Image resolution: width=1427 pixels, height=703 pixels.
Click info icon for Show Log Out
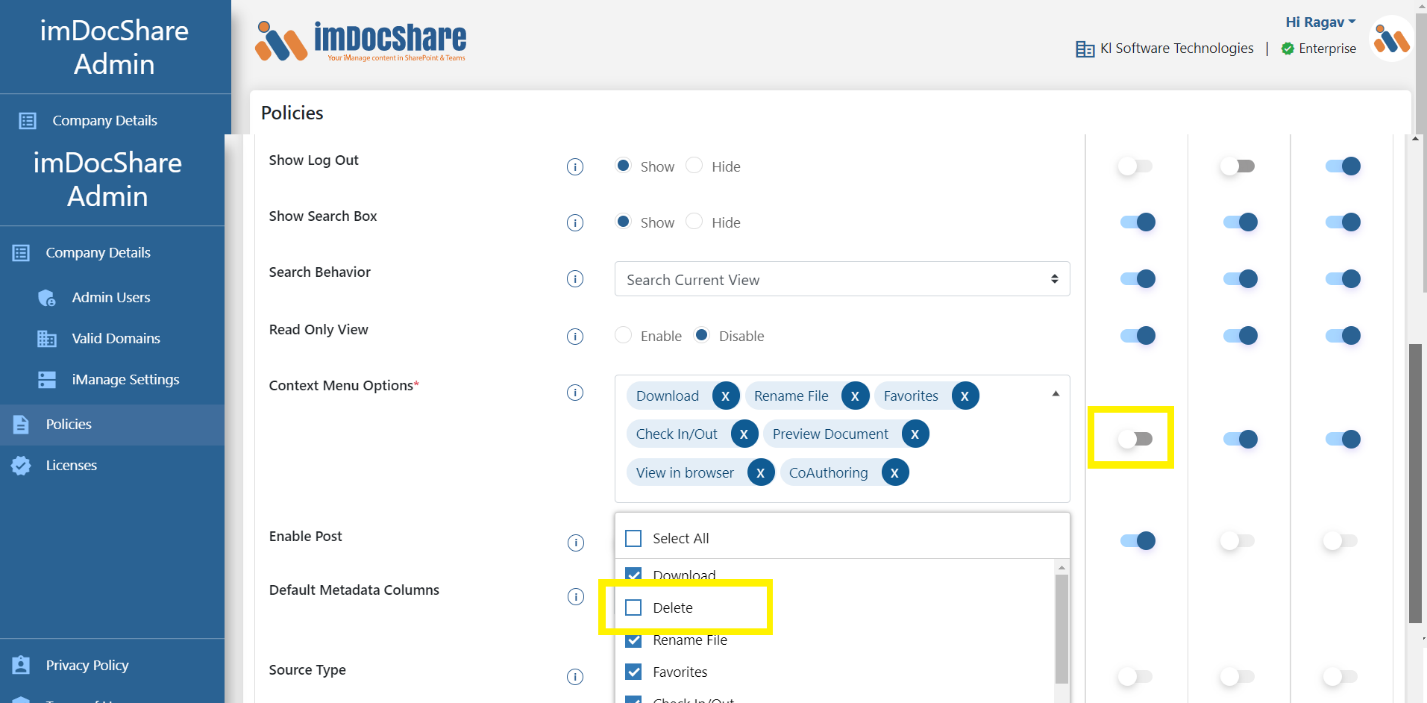click(575, 167)
